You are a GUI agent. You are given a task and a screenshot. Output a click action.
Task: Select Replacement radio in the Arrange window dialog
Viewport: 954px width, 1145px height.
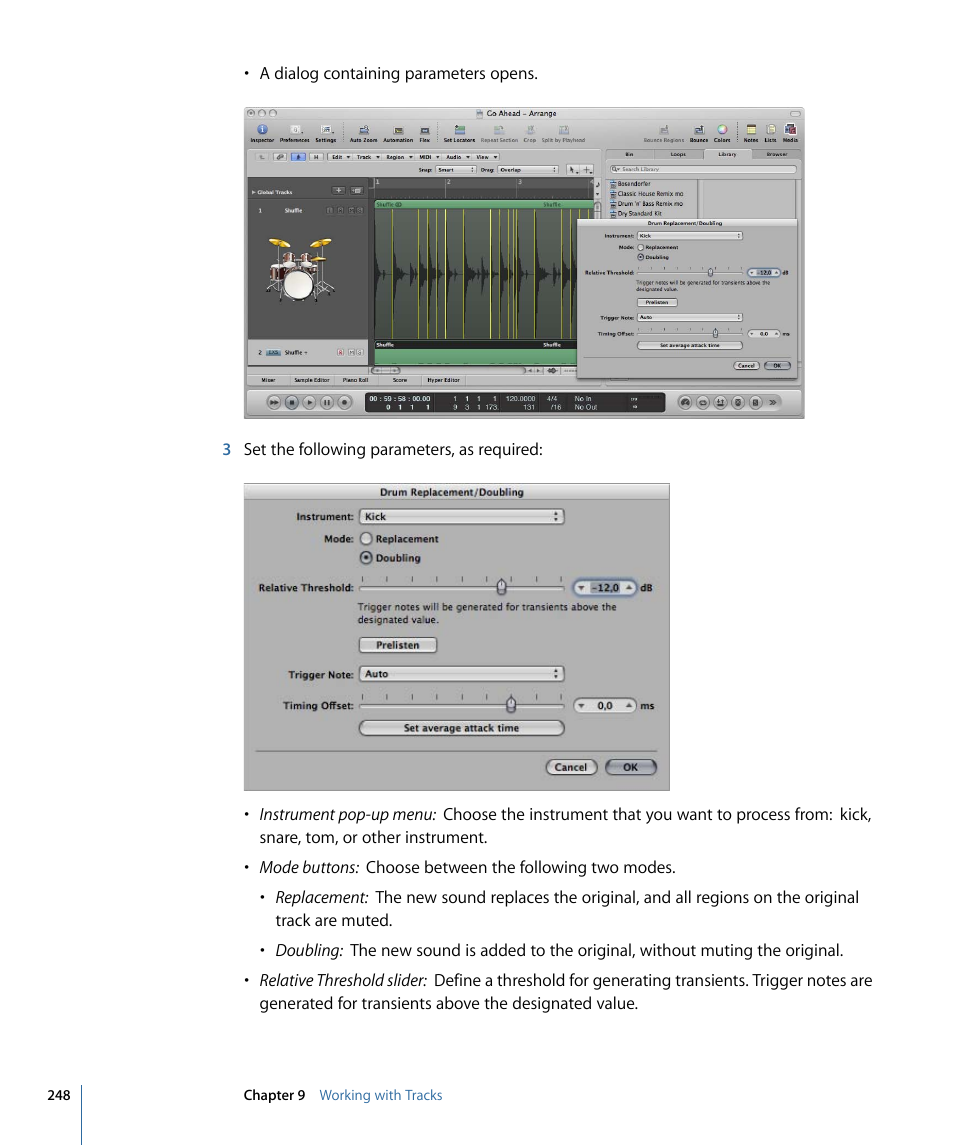pos(641,248)
